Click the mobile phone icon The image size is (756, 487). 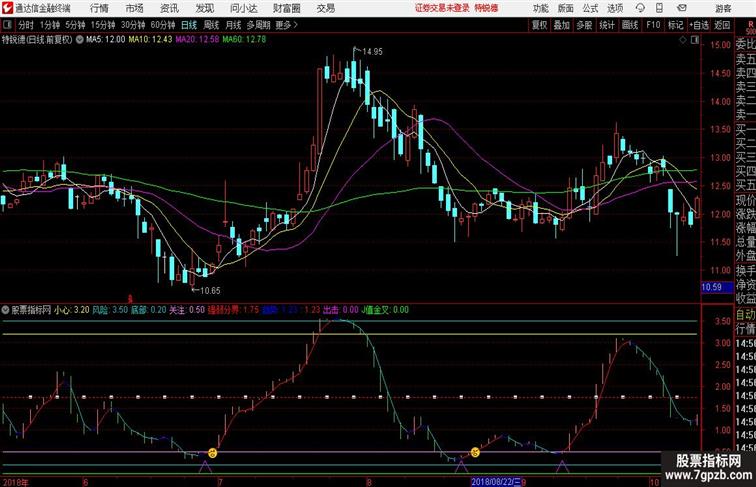660,8
